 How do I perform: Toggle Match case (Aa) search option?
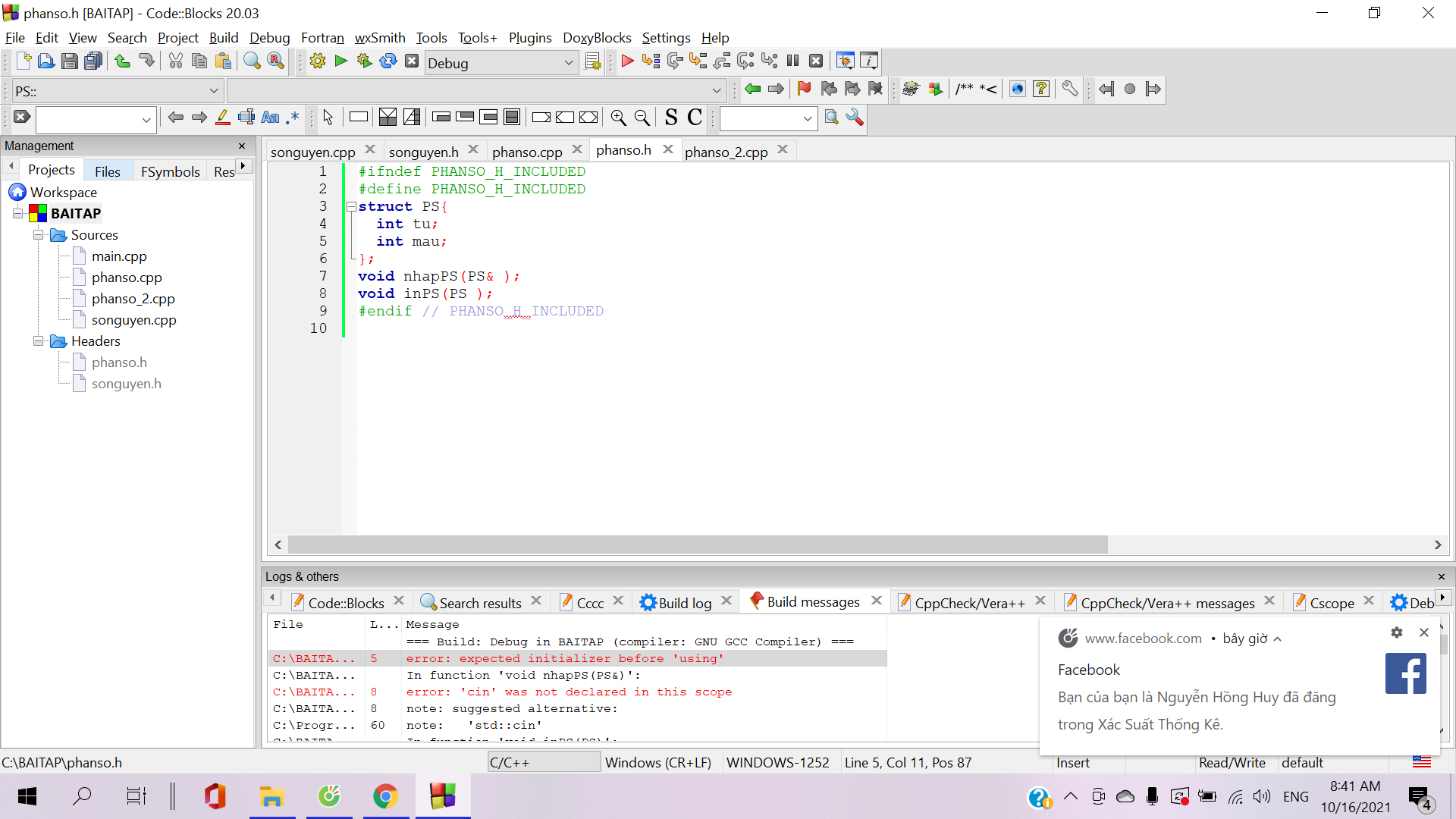[270, 118]
